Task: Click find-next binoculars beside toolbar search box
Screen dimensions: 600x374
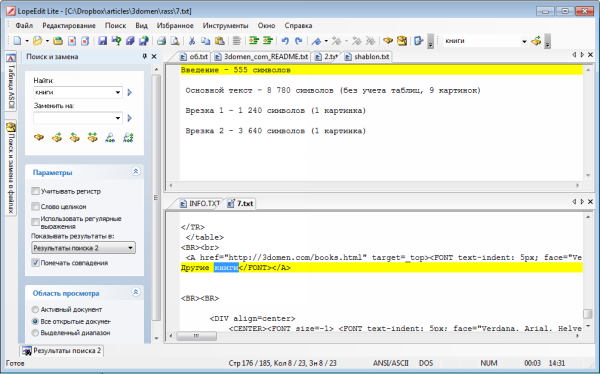Action: (x=536, y=41)
